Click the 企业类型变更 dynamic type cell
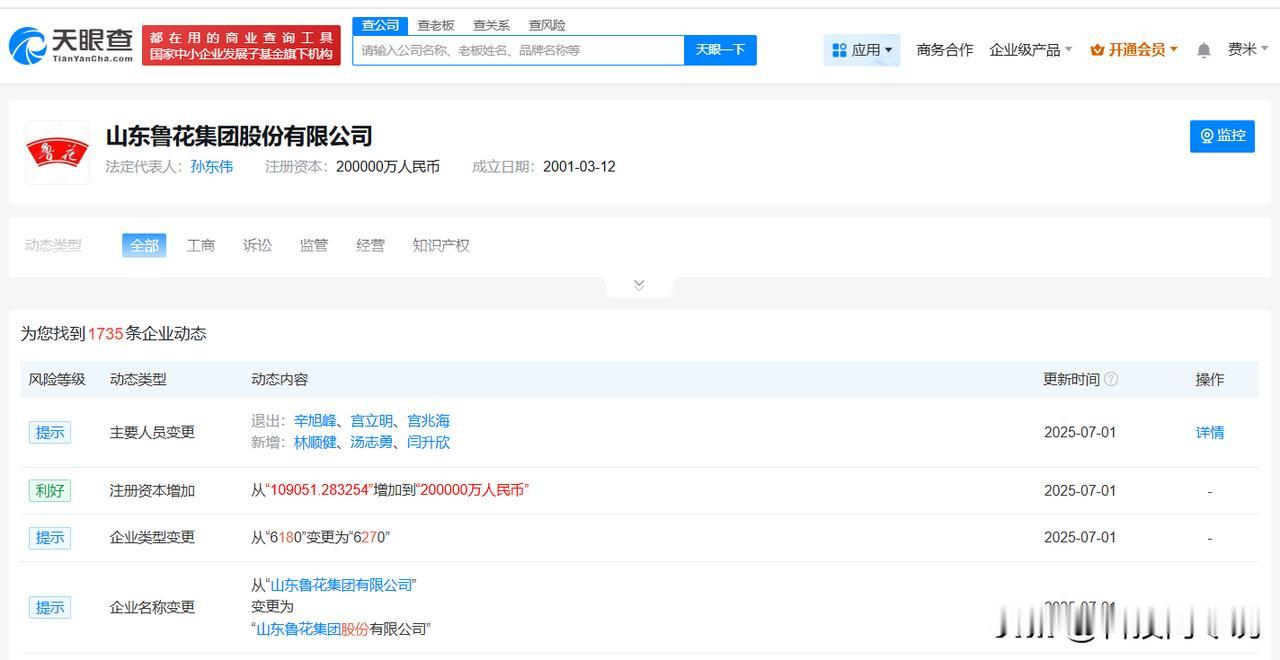The image size is (1280, 660). (152, 537)
